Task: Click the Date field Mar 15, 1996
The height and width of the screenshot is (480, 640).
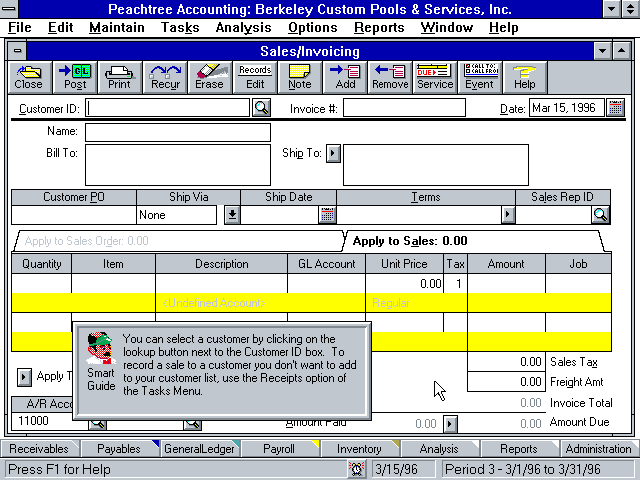Action: (x=567, y=108)
